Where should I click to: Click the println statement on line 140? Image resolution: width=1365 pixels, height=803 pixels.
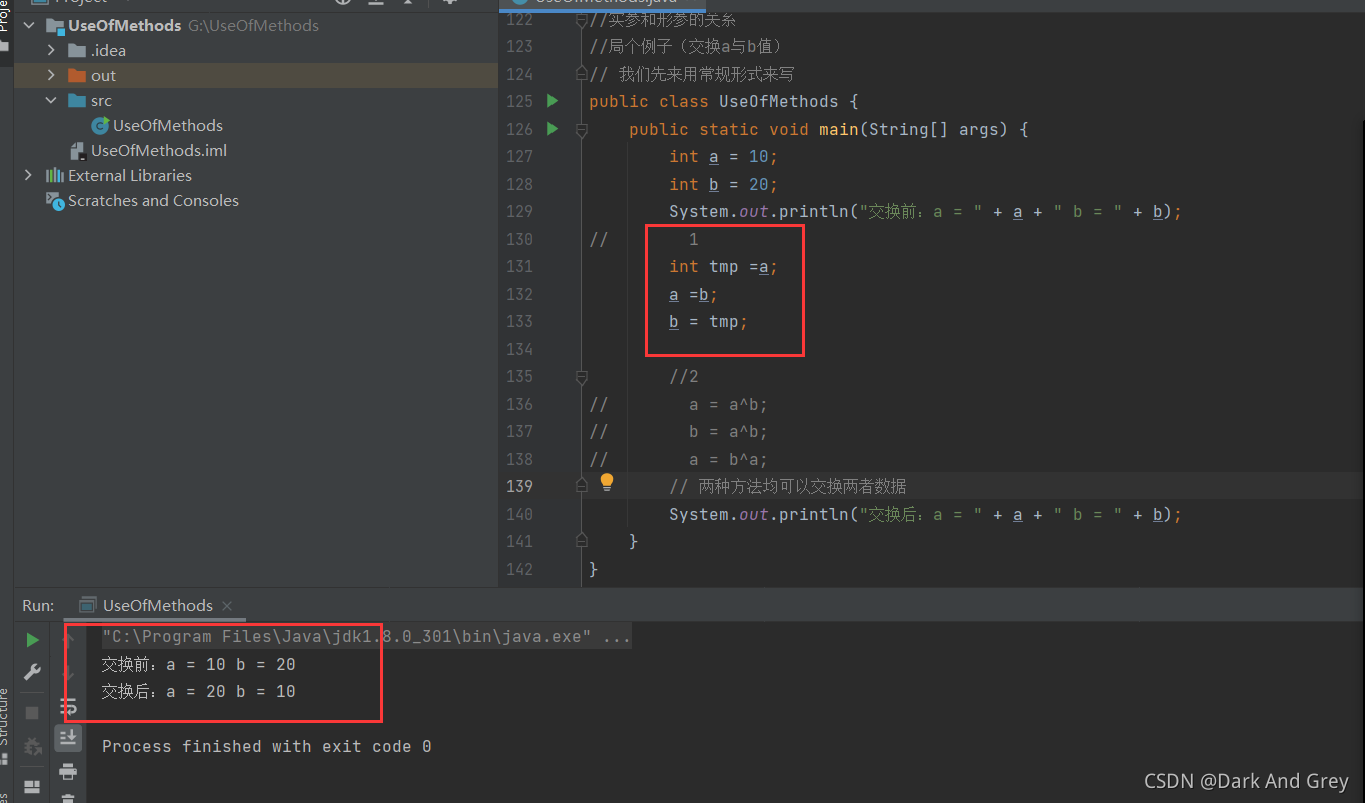[x=925, y=514]
